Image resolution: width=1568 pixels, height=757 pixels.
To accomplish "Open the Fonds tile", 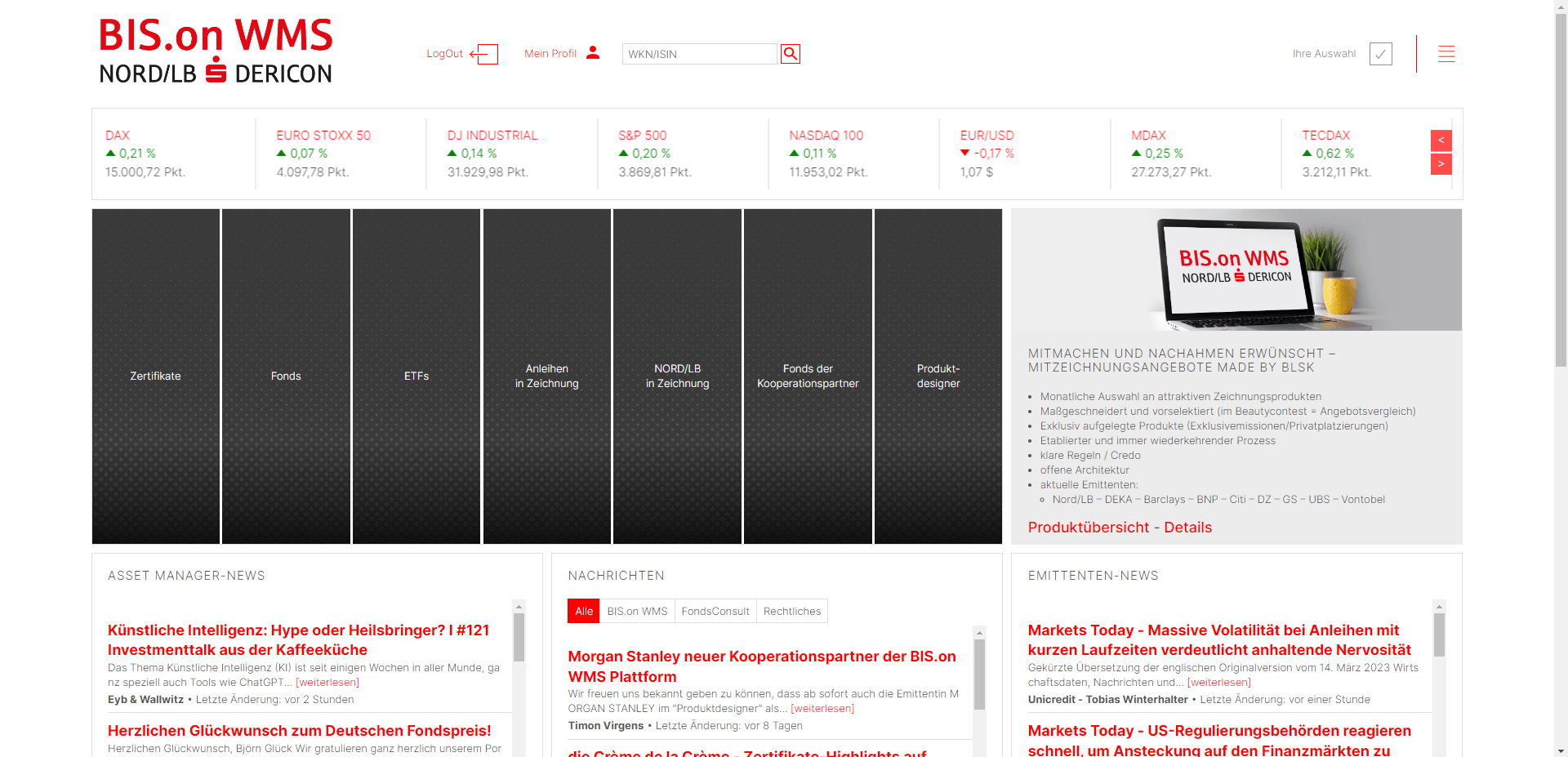I will coord(286,376).
